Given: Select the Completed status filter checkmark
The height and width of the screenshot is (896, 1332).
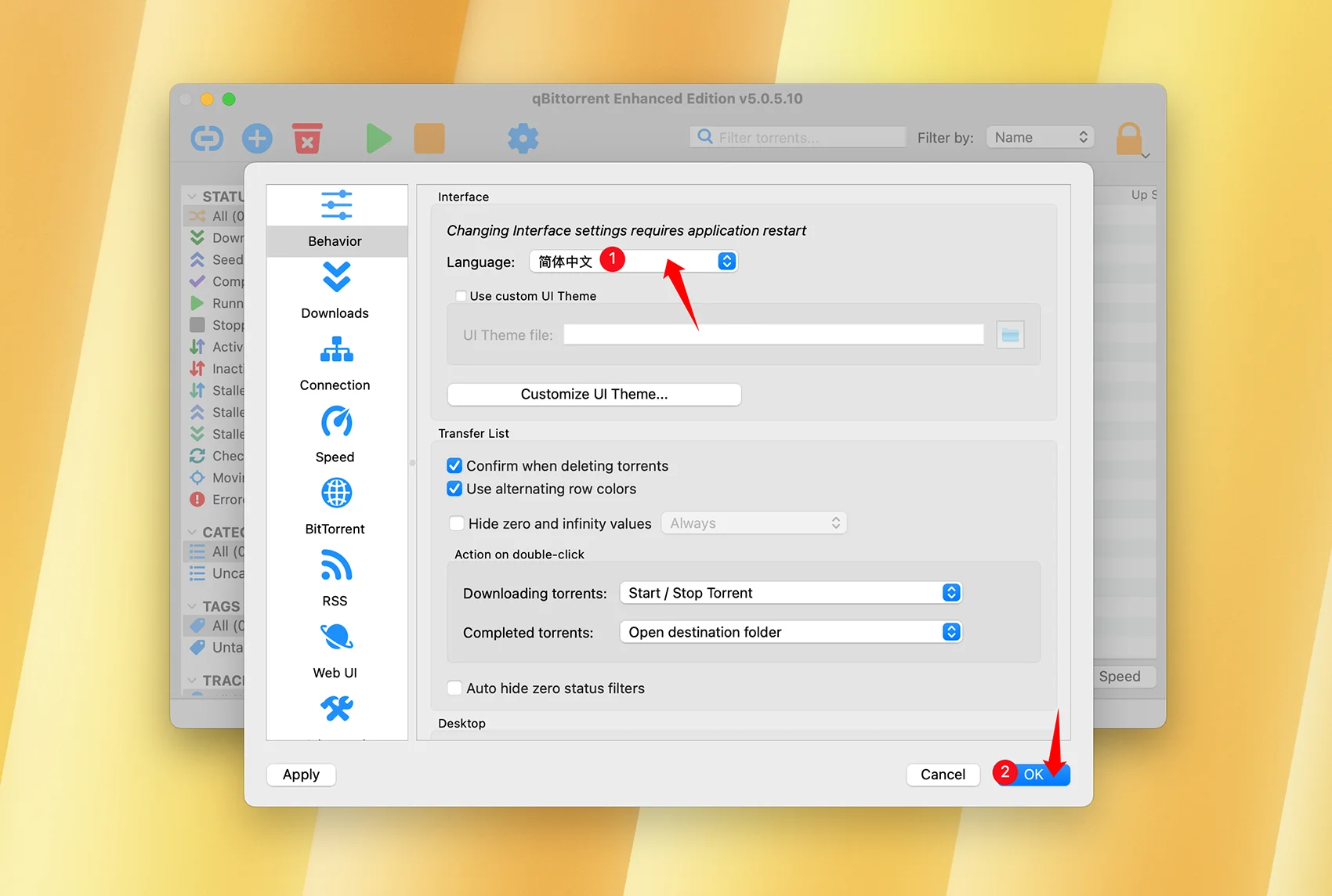Looking at the screenshot, I should pyautogui.click(x=197, y=281).
